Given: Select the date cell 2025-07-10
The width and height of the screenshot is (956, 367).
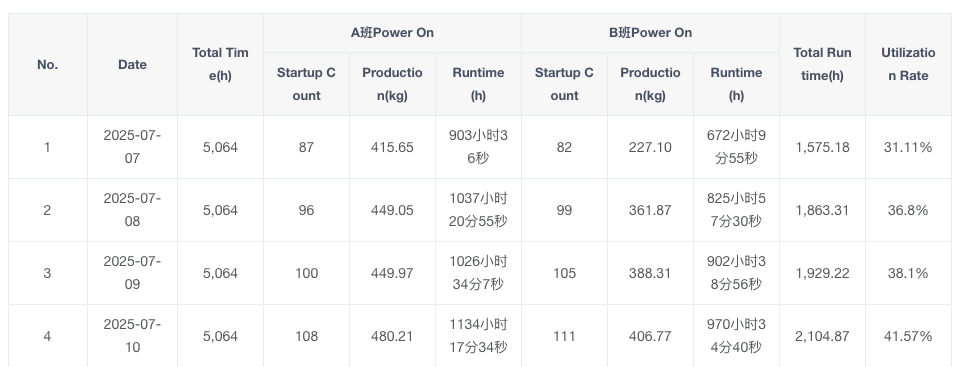Looking at the screenshot, I should (x=132, y=336).
